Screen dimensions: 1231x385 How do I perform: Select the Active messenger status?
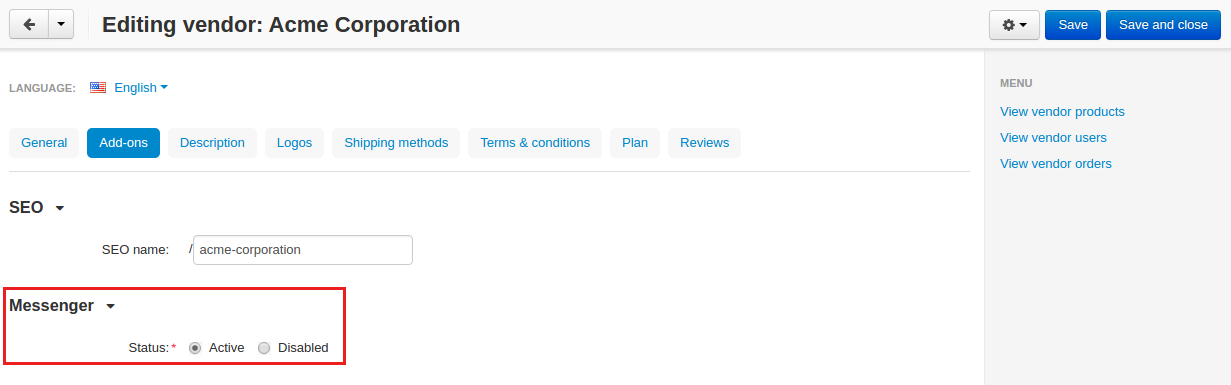tap(195, 348)
